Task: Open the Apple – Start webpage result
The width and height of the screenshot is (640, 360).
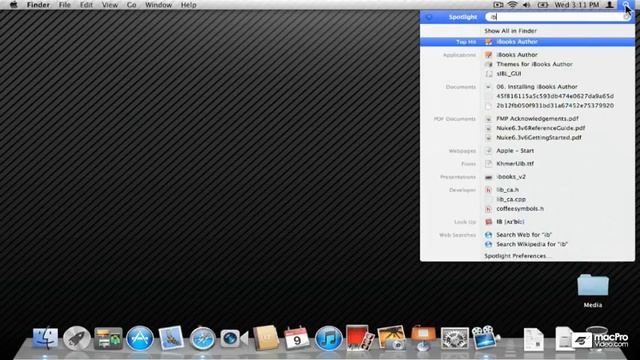Action: [527, 151]
